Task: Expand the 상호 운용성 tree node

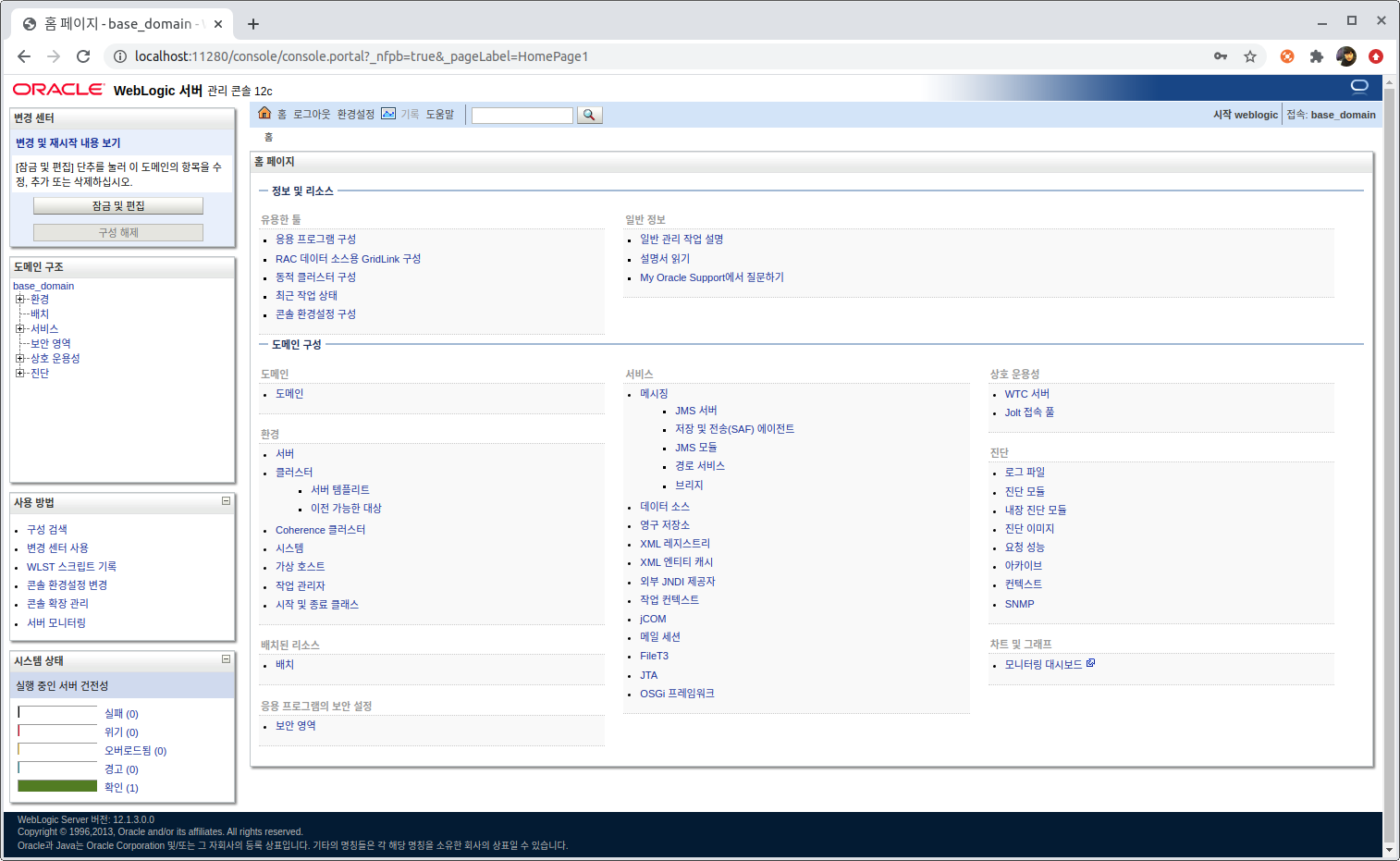Action: point(19,359)
